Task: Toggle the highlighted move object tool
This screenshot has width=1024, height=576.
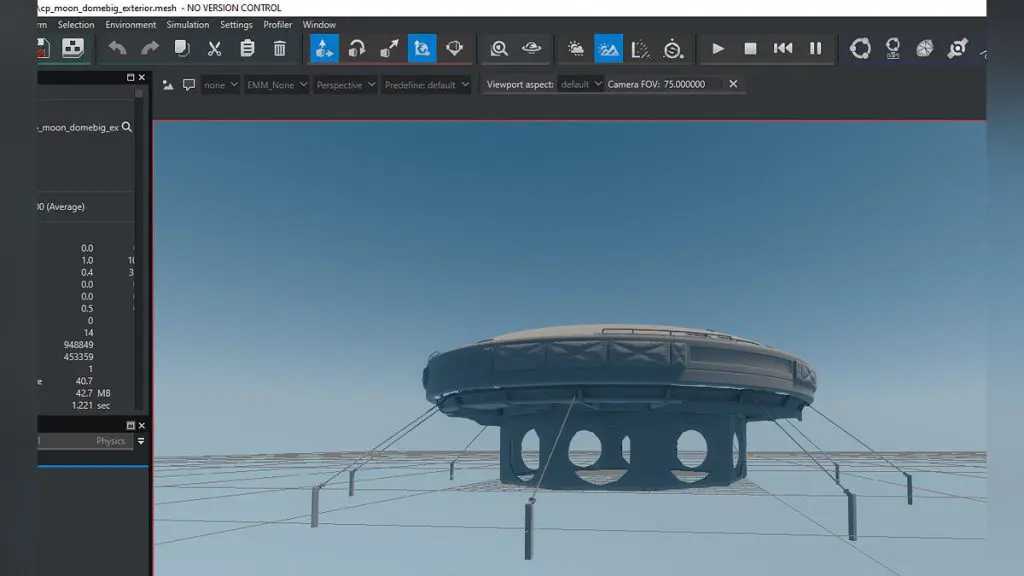Action: coord(324,48)
